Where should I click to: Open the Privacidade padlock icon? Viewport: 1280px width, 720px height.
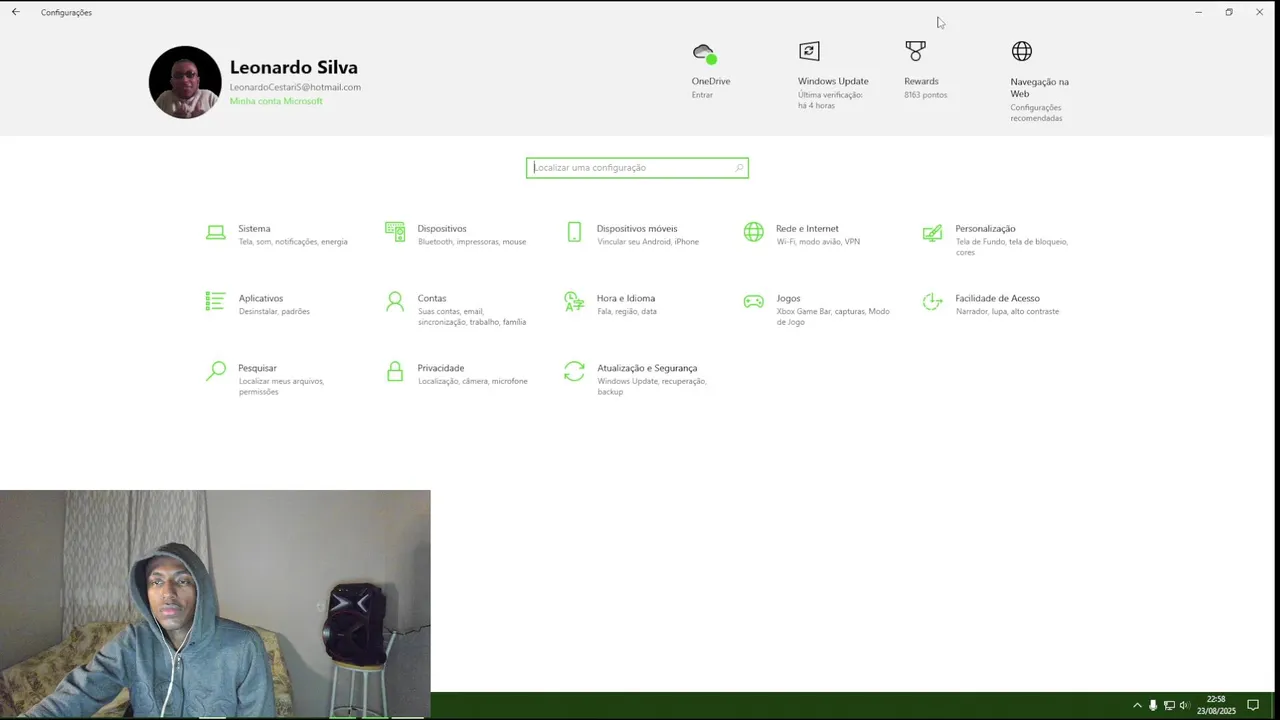pos(395,371)
